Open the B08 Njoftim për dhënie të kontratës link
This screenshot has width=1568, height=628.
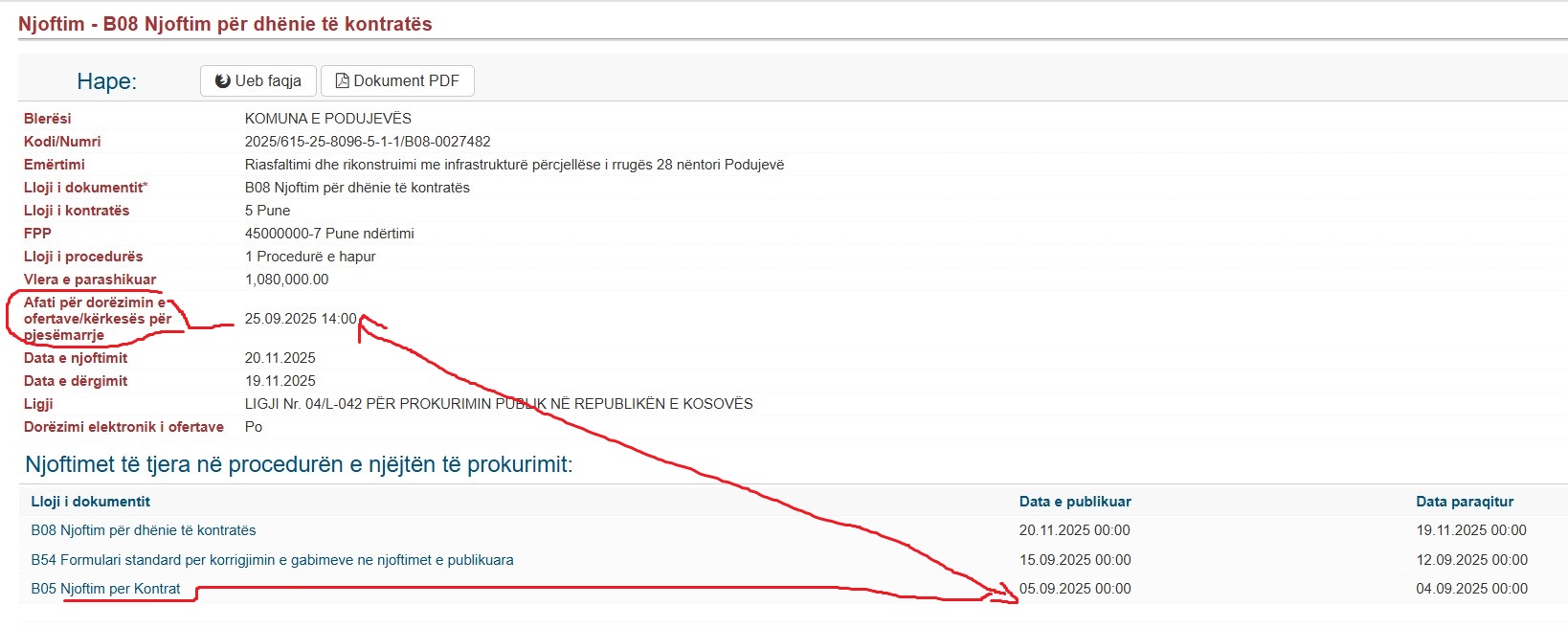pos(144,530)
